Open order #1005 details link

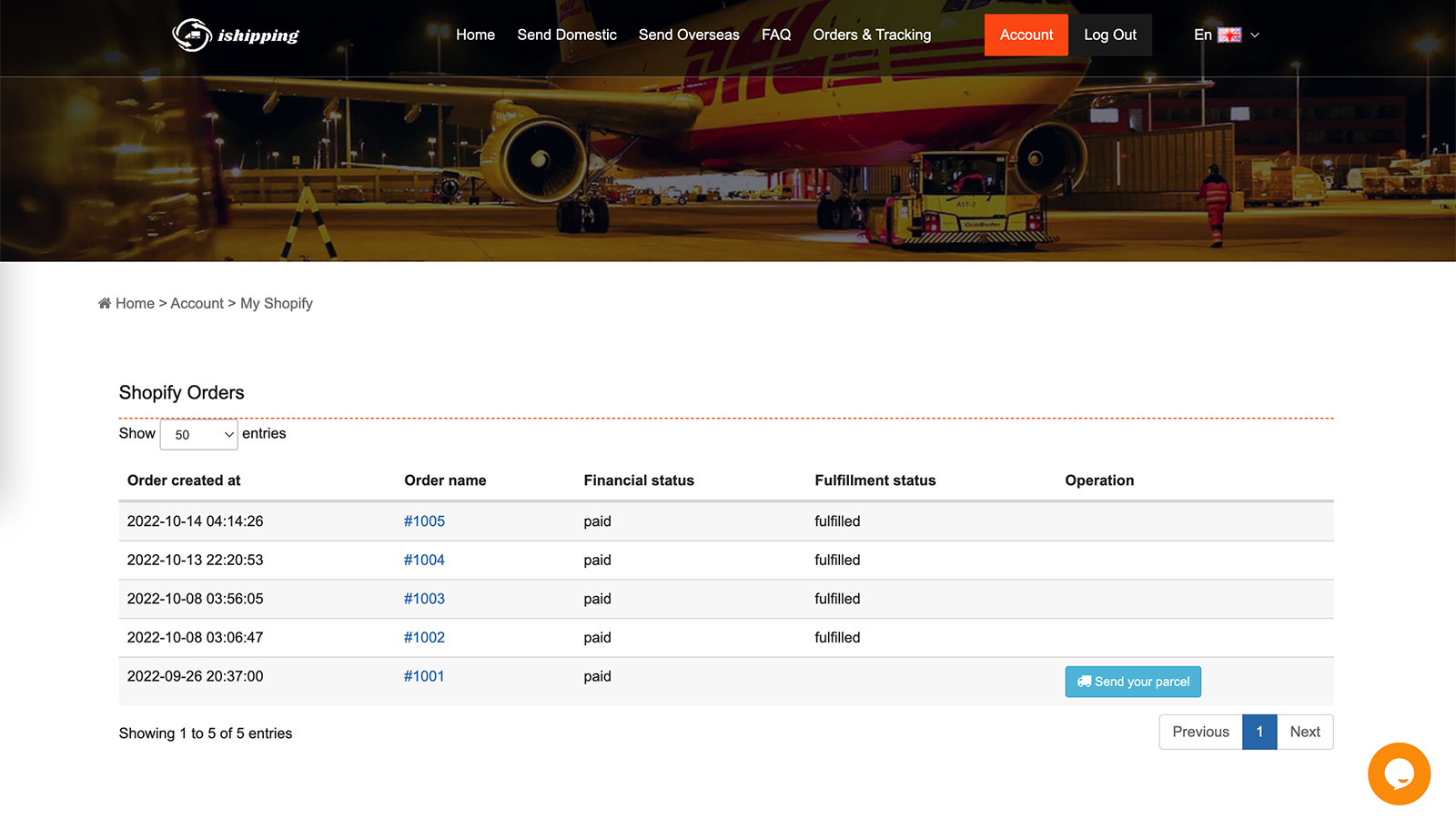pyautogui.click(x=424, y=521)
